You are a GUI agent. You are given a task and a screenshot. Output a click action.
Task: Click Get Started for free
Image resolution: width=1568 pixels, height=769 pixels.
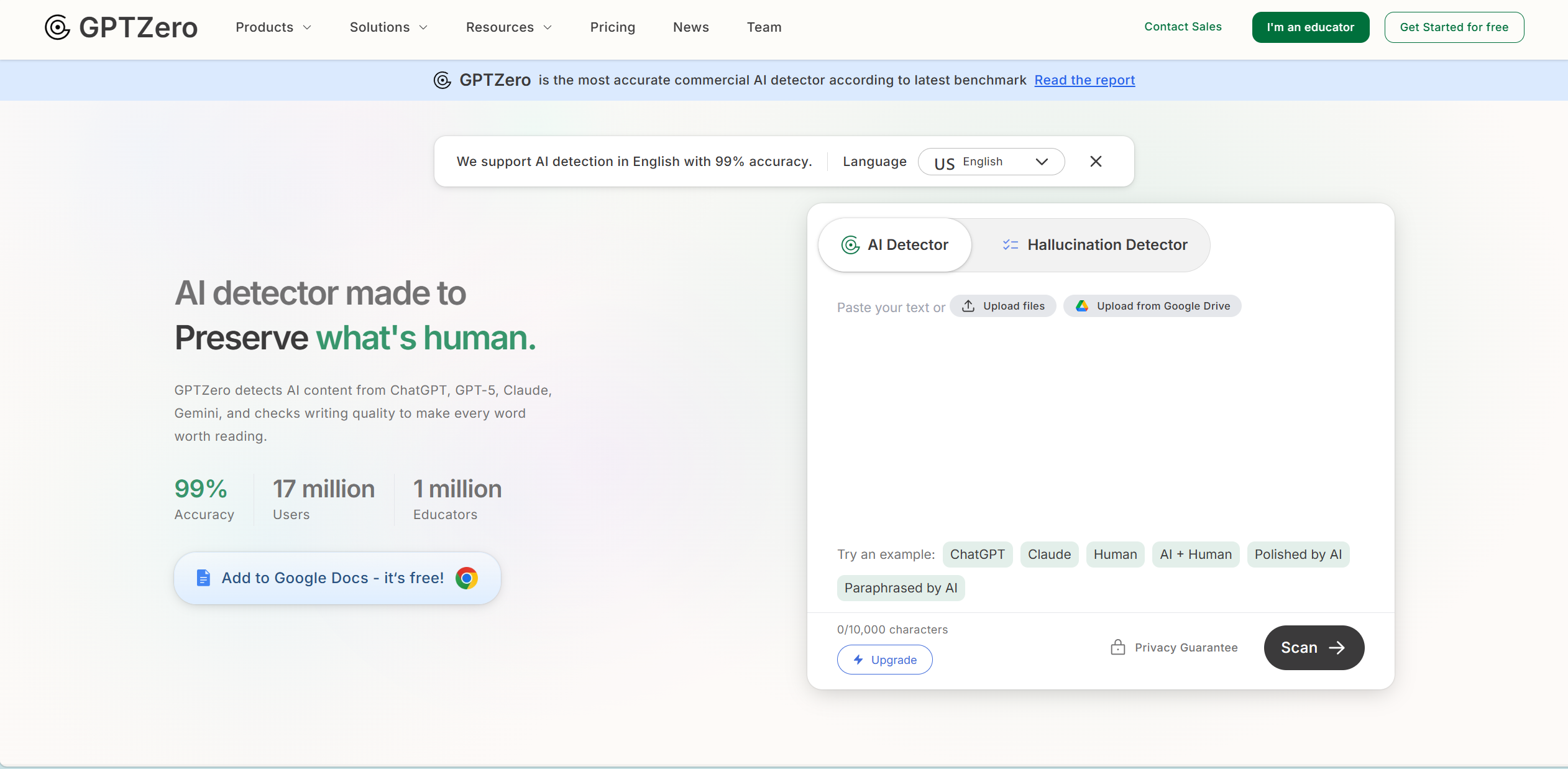tap(1454, 27)
